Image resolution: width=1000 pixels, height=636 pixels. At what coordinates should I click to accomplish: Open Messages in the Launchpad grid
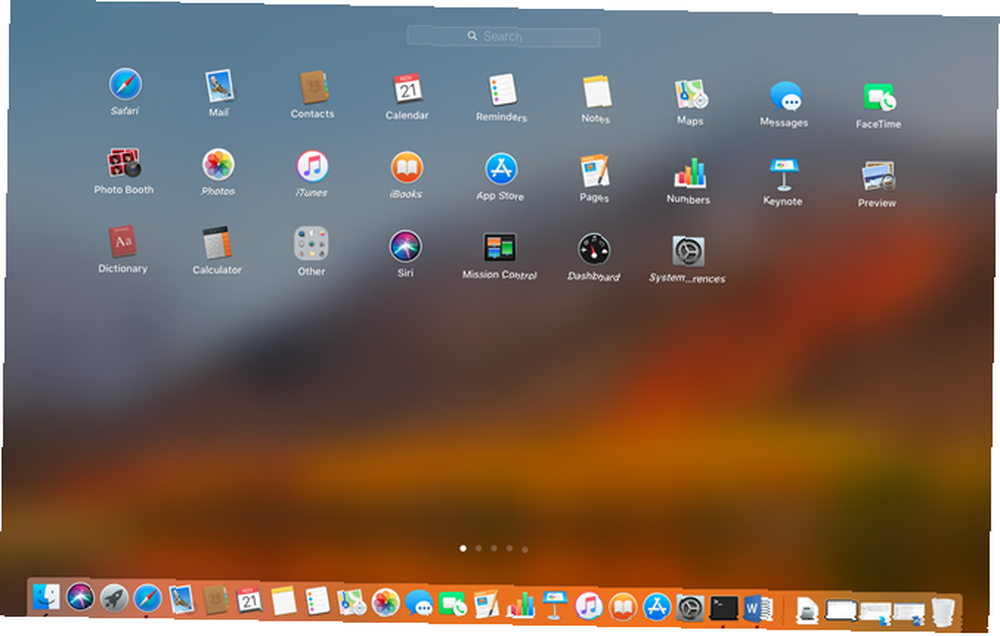click(x=785, y=96)
